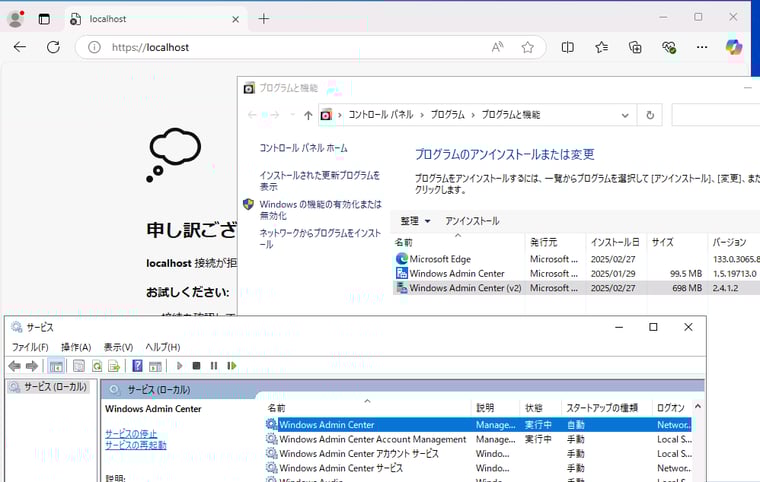This screenshot has width=760, height=482.
Task: Sort programs by 名前 column header
Action: 458,242
